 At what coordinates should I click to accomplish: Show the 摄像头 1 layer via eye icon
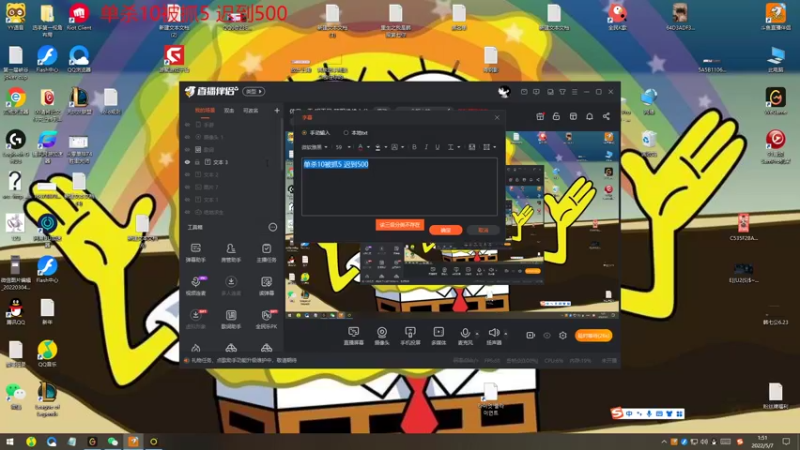click(187, 137)
